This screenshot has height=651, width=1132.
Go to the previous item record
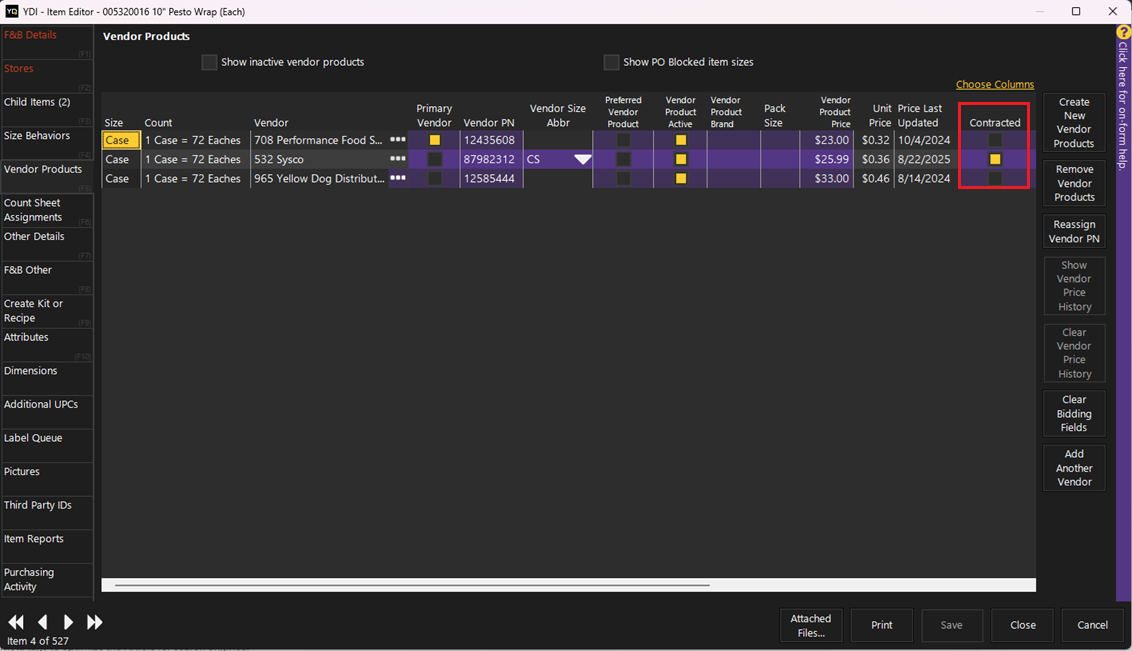[42, 622]
